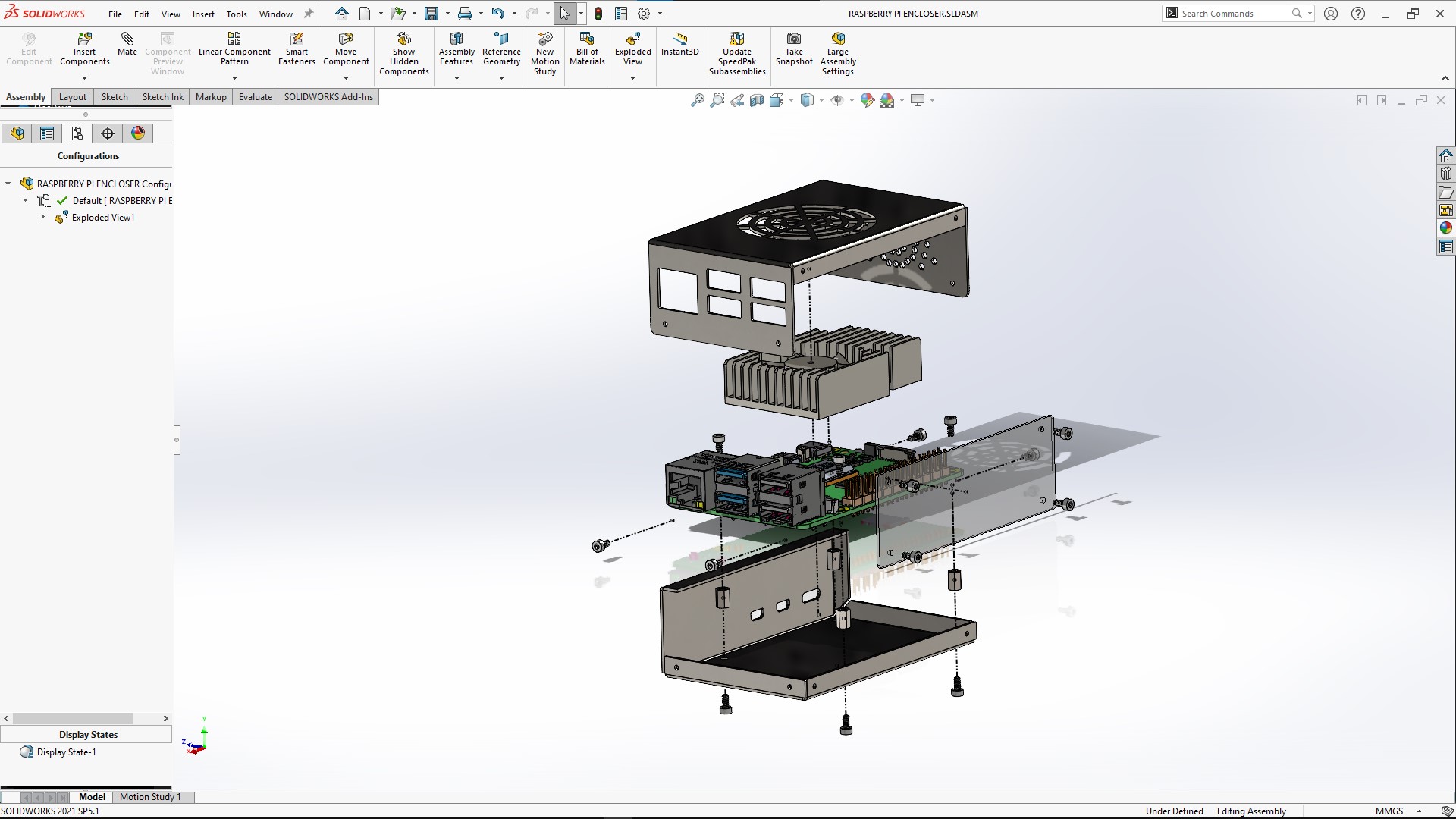Screen dimensions: 1456x819
Task: Click the Home icon in the top toolbar
Action: tap(342, 14)
